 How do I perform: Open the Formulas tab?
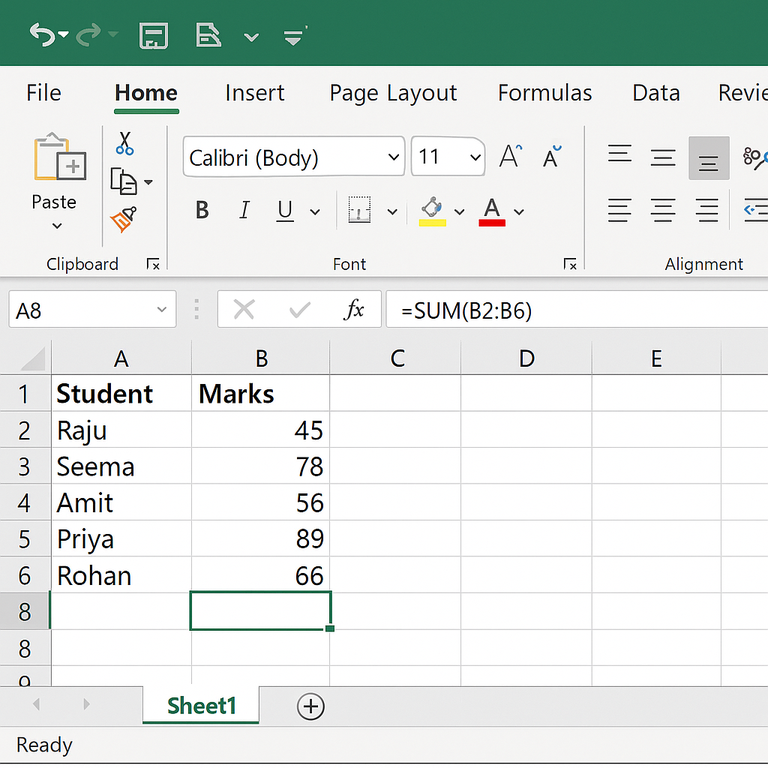point(545,93)
